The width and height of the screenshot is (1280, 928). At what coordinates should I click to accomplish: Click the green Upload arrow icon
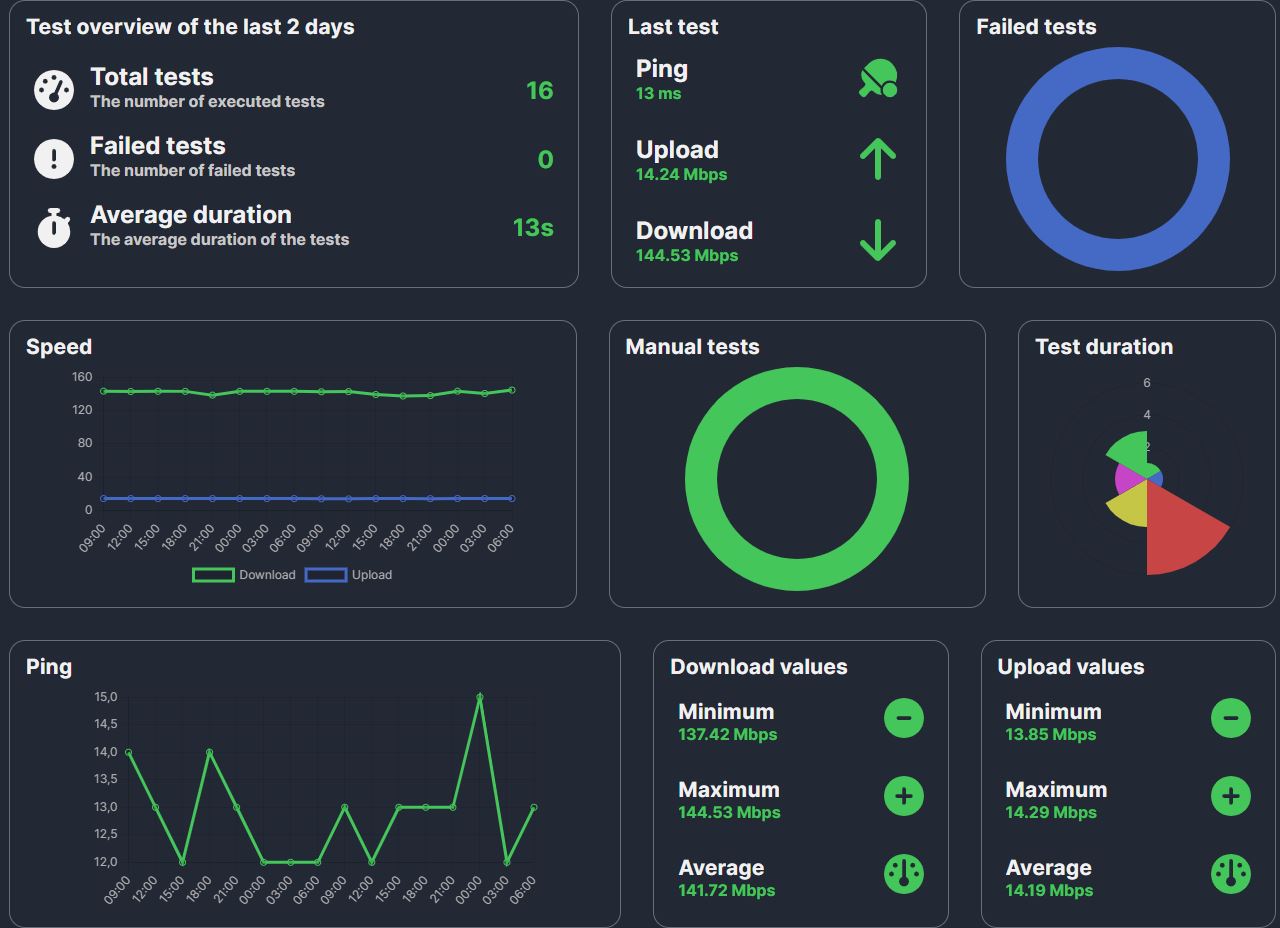click(877, 159)
